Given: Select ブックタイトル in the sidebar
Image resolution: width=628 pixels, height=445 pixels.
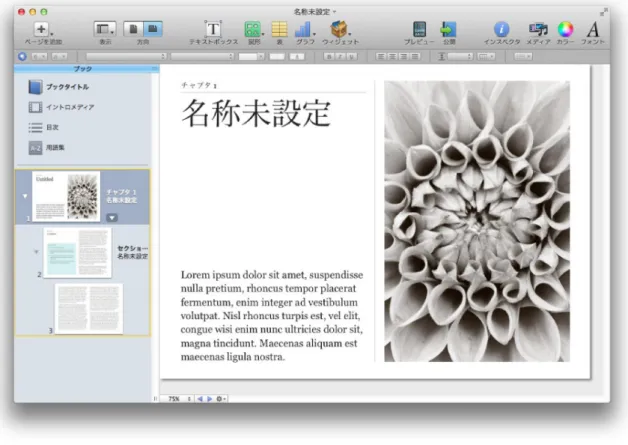Looking at the screenshot, I should coord(67,87).
